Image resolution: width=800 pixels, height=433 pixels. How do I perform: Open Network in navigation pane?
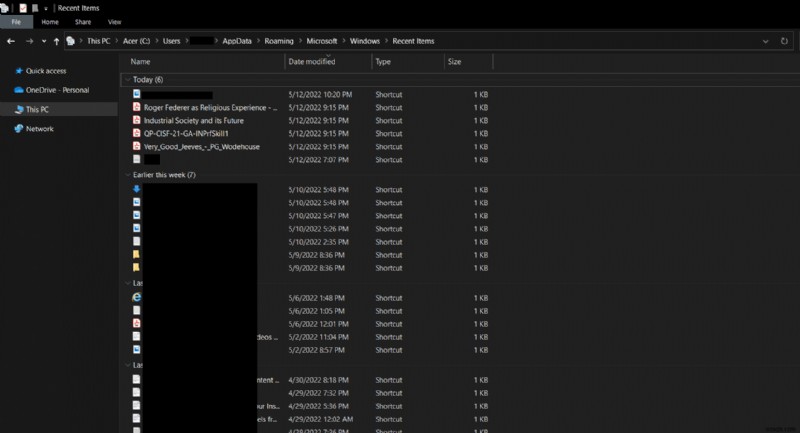click(x=39, y=129)
